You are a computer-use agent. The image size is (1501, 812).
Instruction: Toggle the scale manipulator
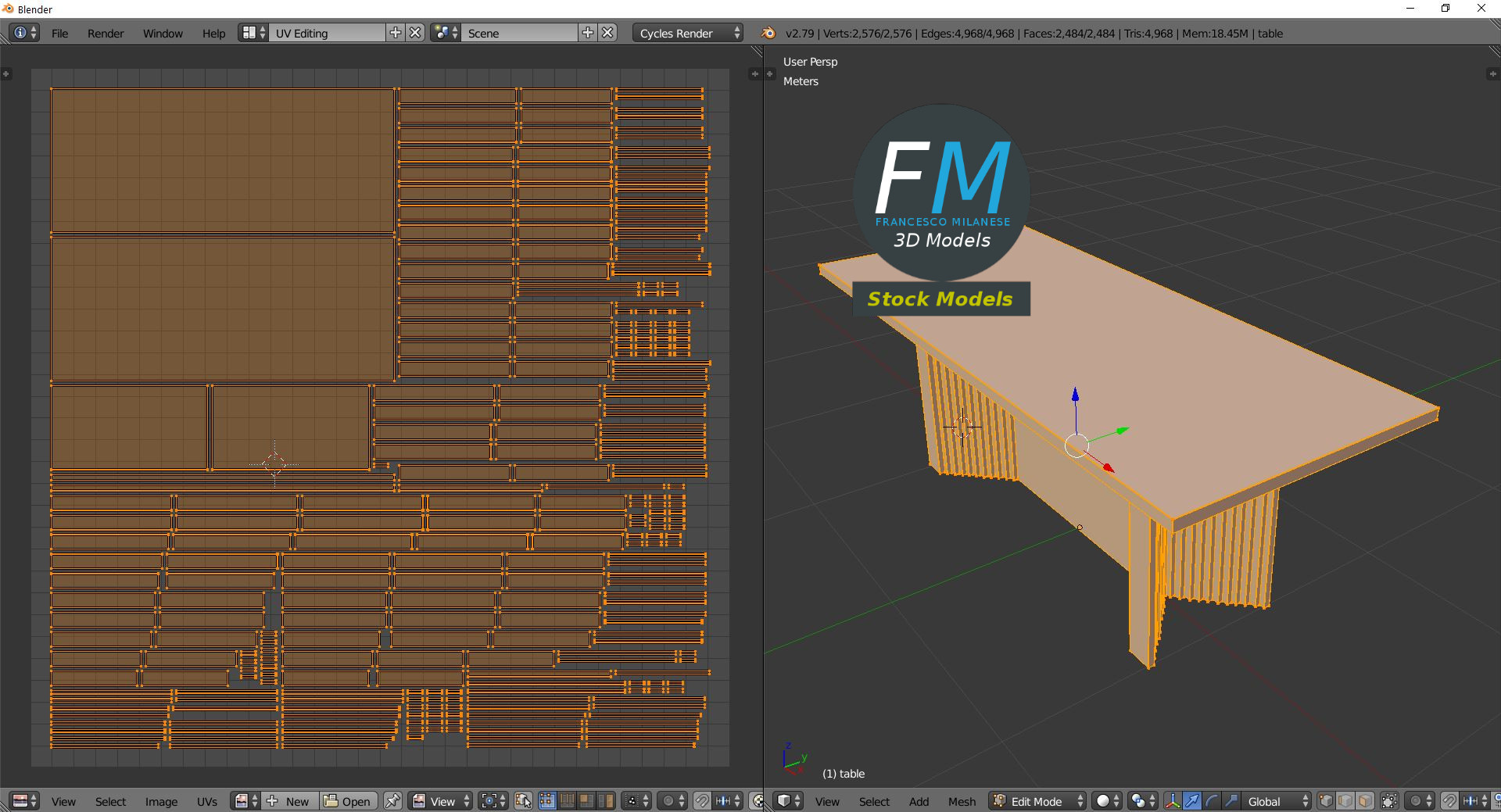[1231, 801]
